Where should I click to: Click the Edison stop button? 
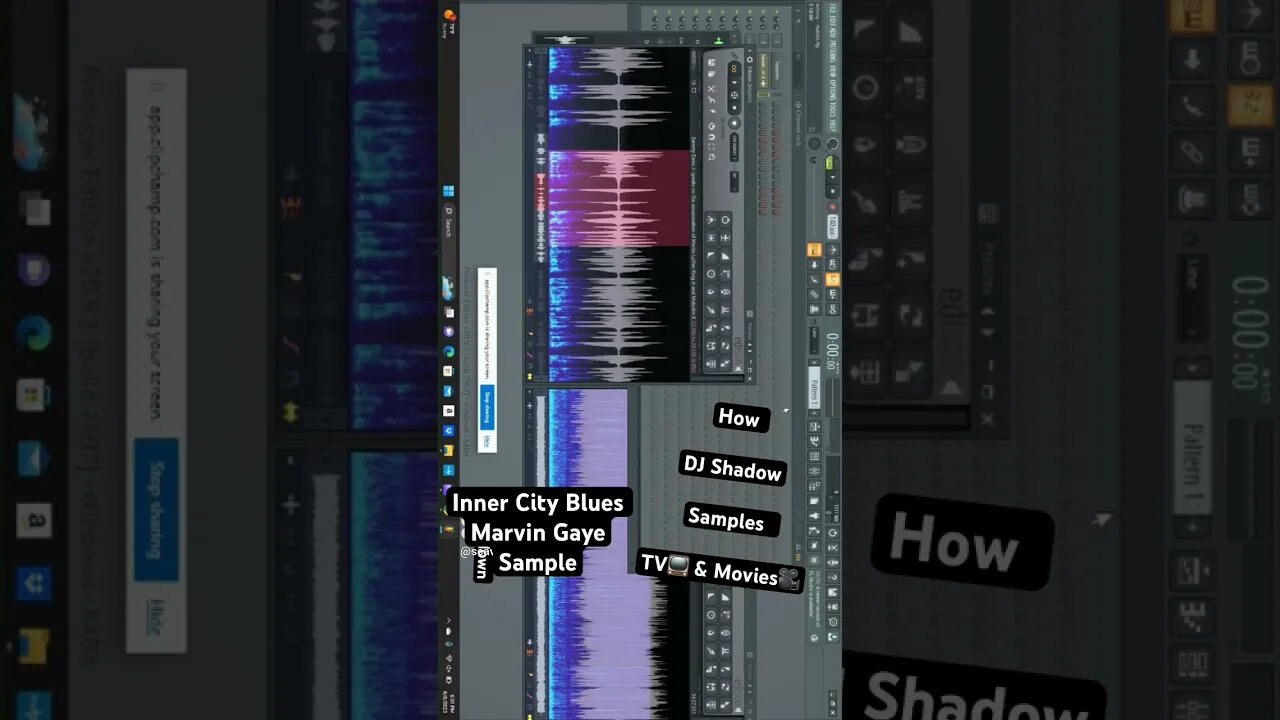[734, 108]
